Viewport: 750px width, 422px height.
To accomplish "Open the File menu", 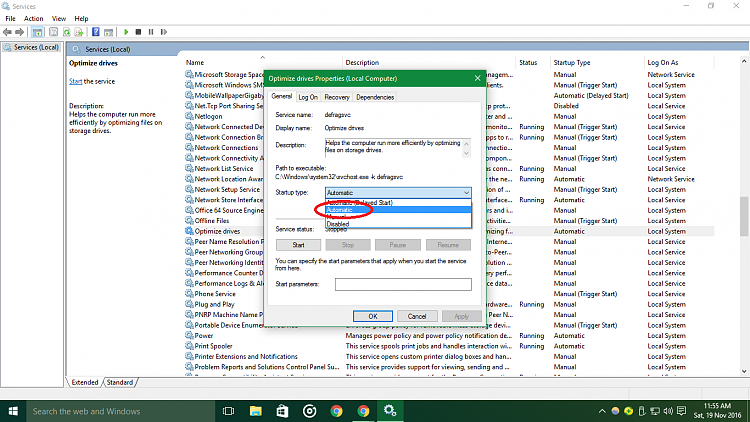I will click(x=10, y=19).
